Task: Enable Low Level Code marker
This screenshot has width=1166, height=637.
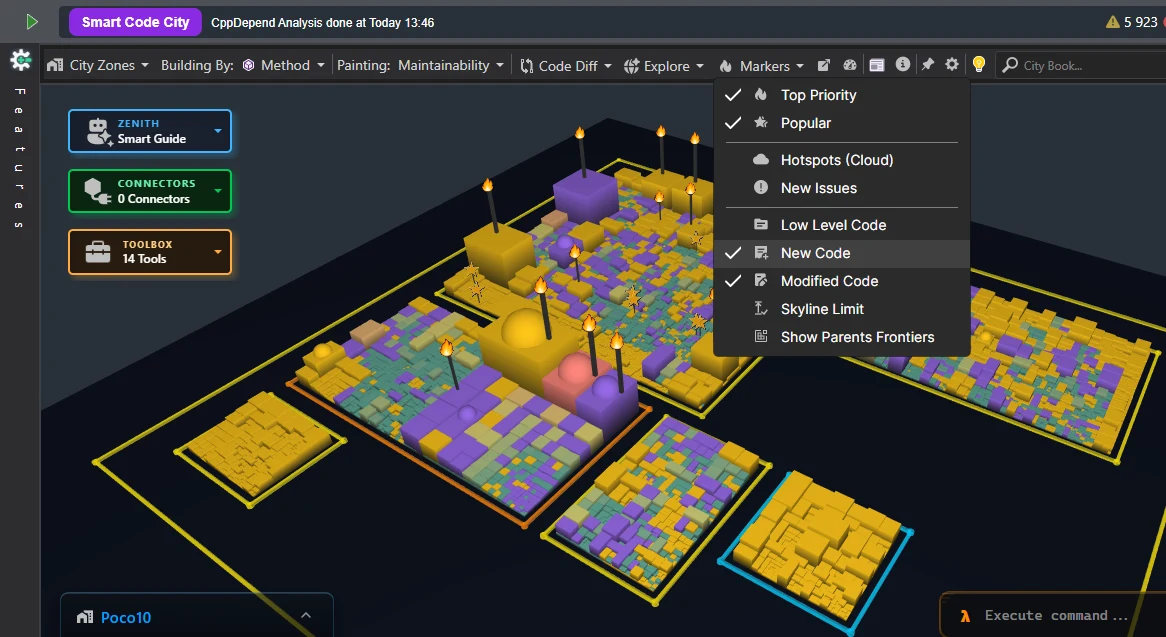Action: point(841,224)
